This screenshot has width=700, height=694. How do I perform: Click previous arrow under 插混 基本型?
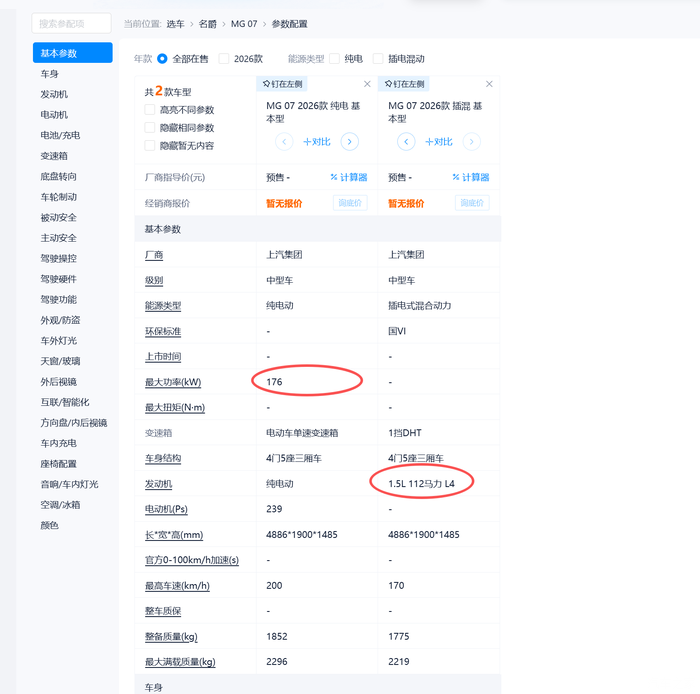[x=406, y=142]
